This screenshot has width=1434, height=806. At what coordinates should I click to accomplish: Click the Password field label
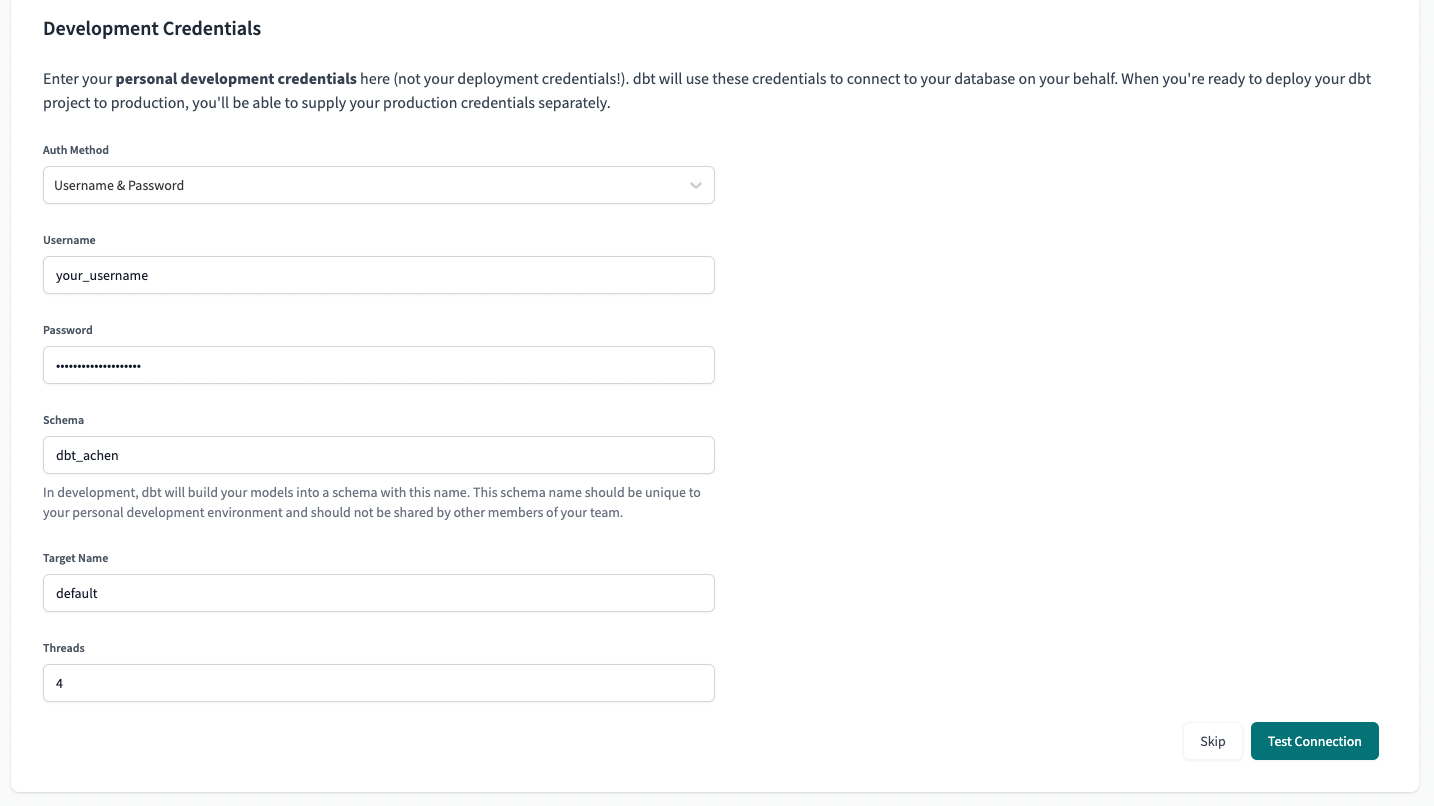click(x=67, y=329)
